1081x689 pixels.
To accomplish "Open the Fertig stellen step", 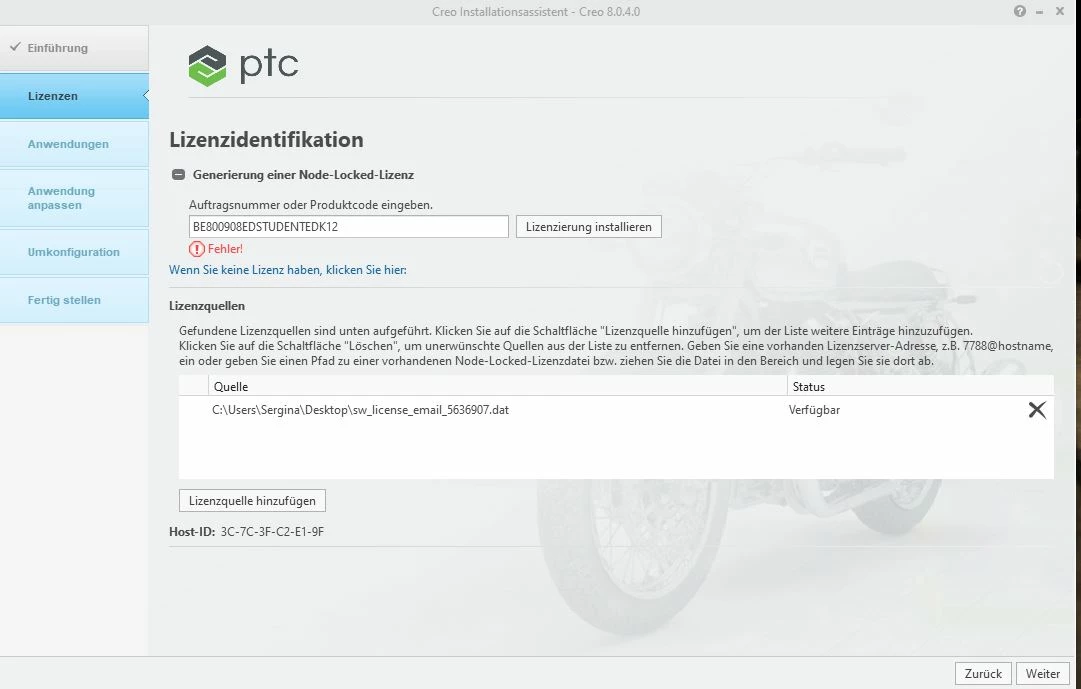I will tap(74, 300).
